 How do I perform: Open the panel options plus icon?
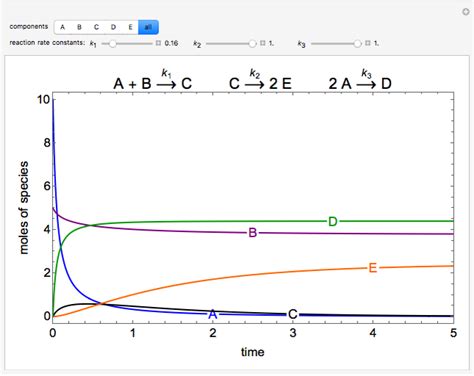466,12
